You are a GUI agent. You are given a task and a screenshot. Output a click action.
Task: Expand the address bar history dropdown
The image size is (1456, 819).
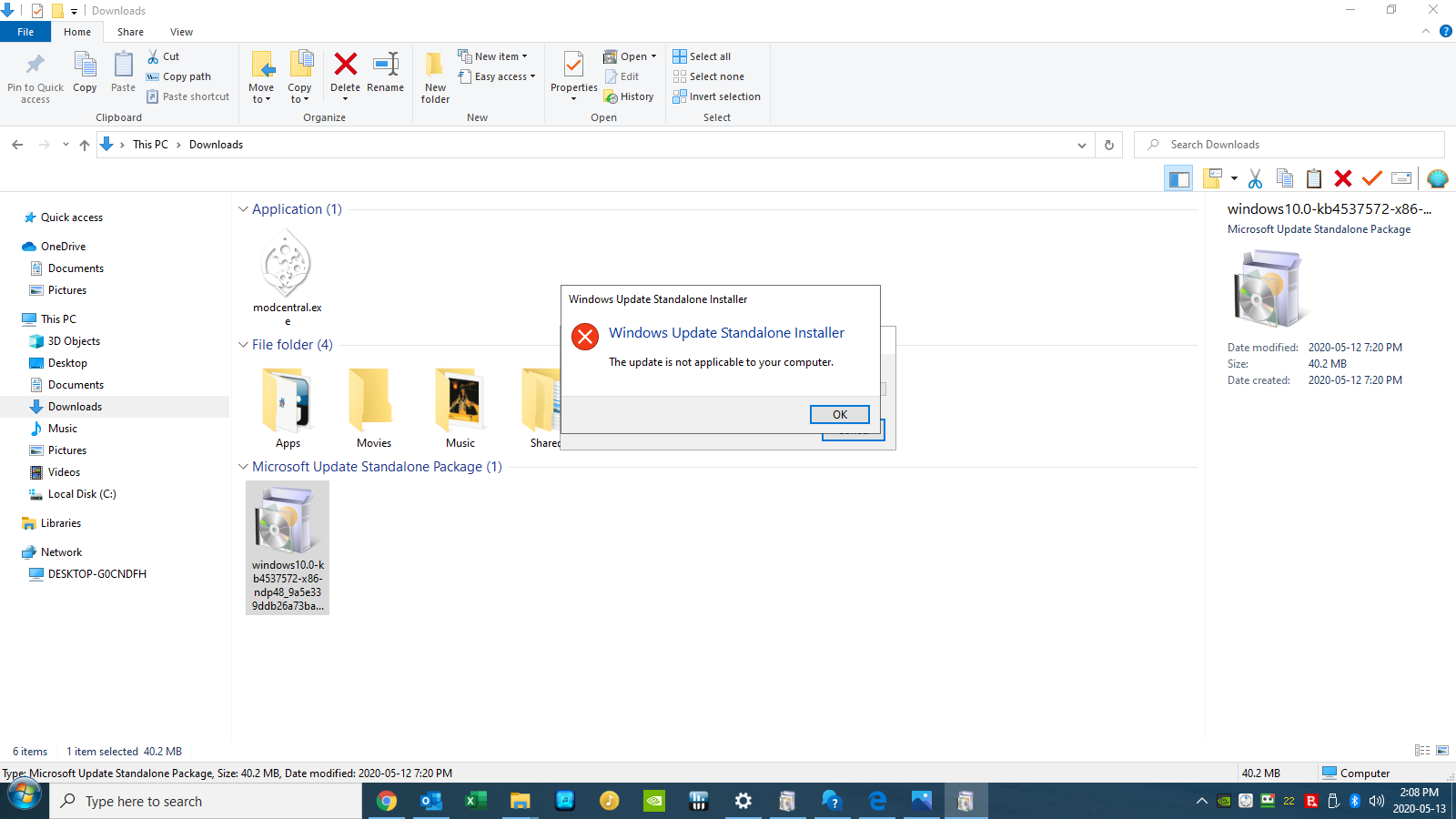1081,145
